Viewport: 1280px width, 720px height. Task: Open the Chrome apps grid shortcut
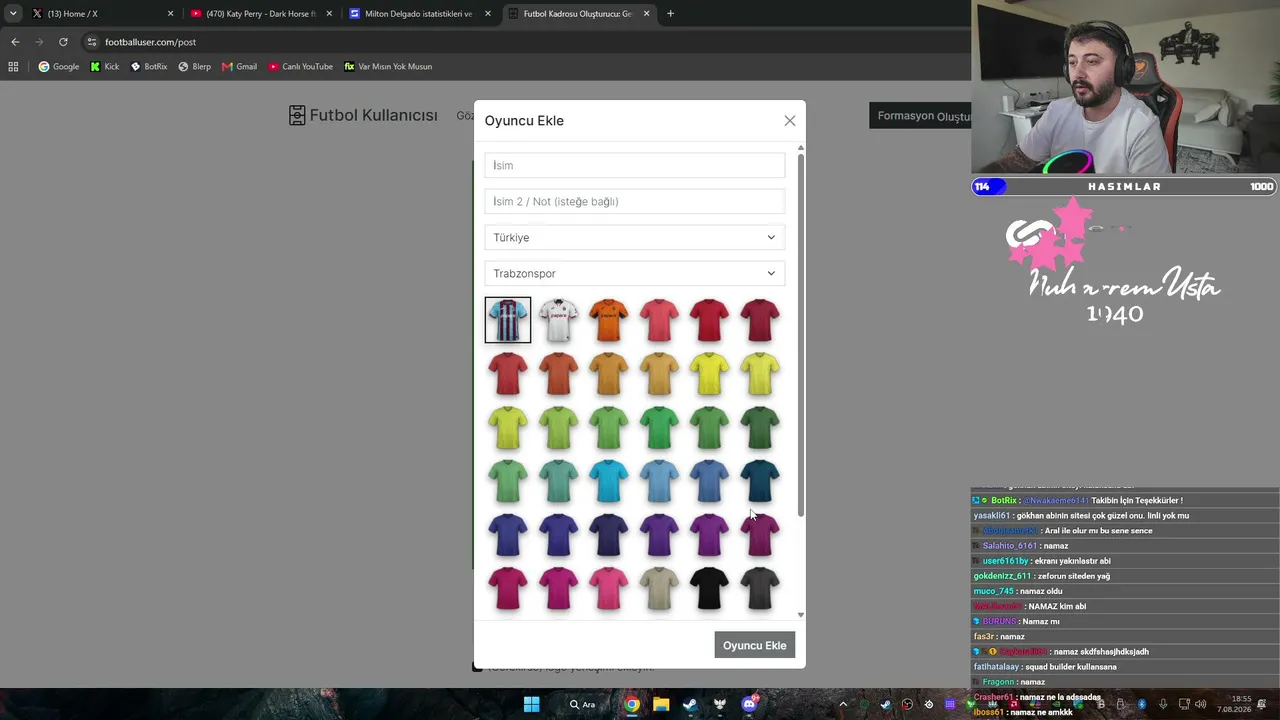[13, 67]
